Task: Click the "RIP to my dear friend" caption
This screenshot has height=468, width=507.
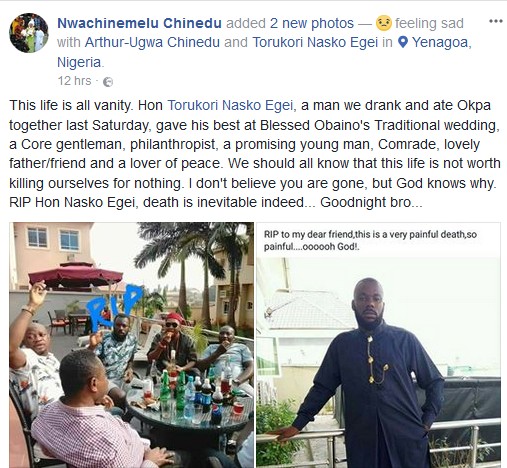Action: pos(370,240)
